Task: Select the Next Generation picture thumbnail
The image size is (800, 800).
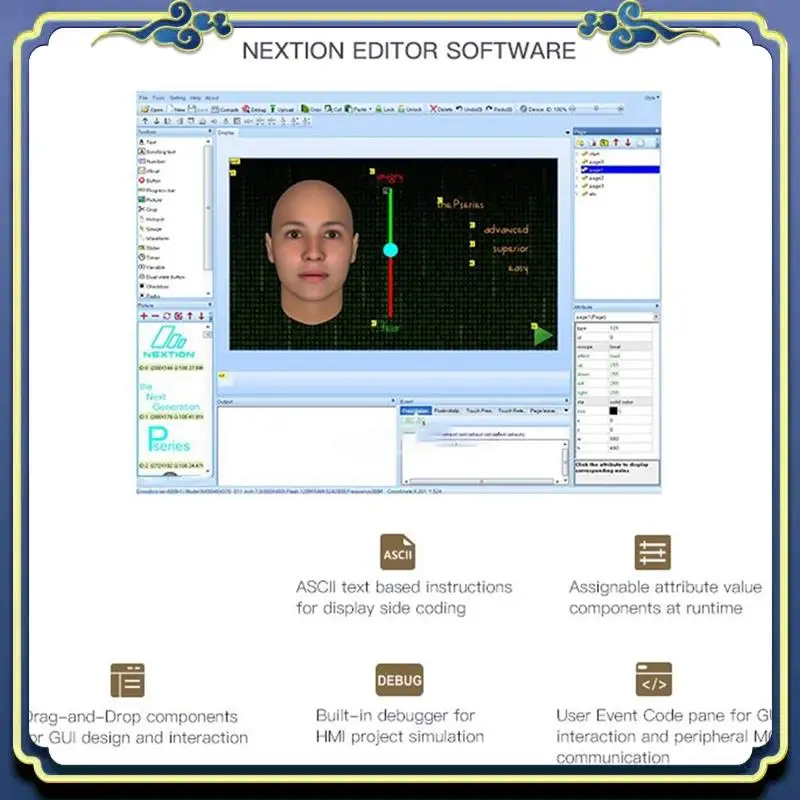Action: click(x=170, y=397)
